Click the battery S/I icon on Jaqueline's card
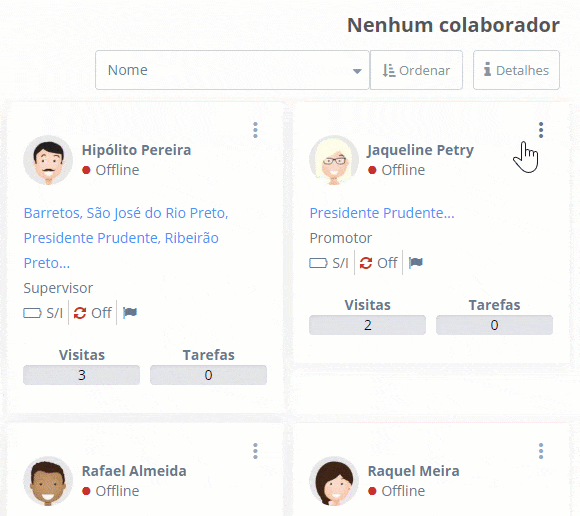 (318, 263)
